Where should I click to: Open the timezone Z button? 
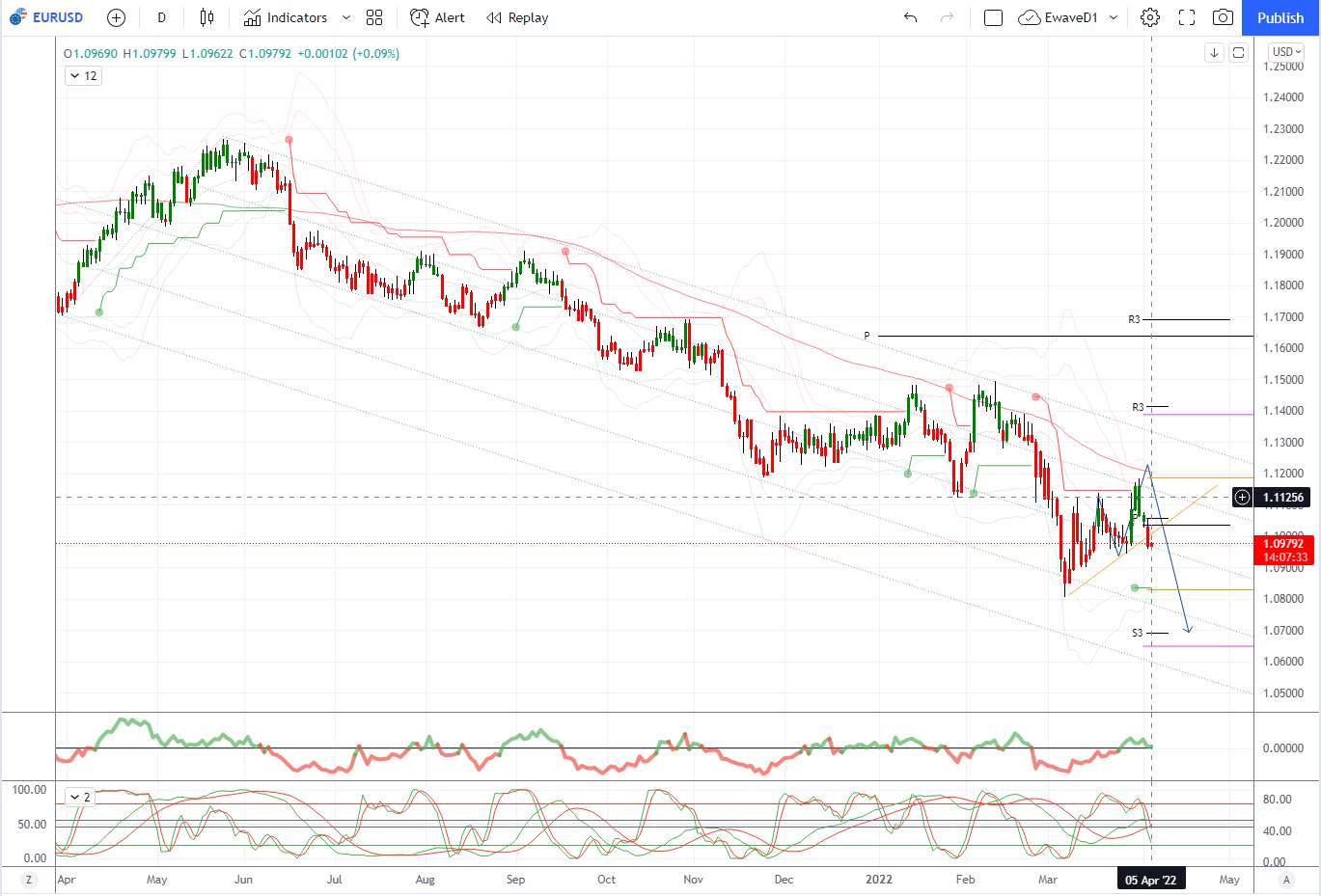click(29, 880)
